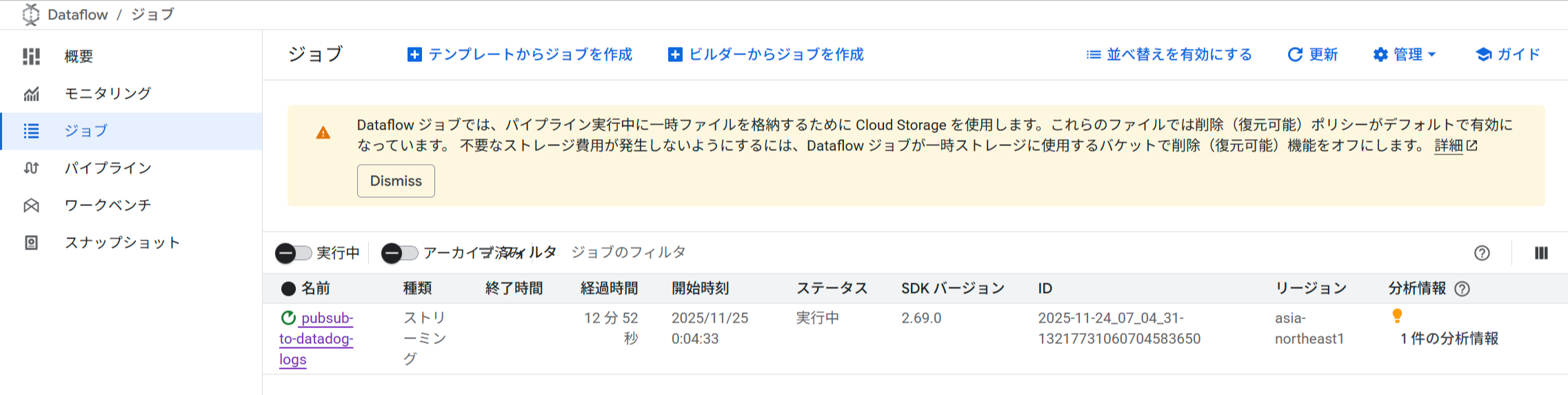Screen dimensions: 1568x395
Task: Toggle the 実行中 running filter switch
Action: tap(294, 253)
